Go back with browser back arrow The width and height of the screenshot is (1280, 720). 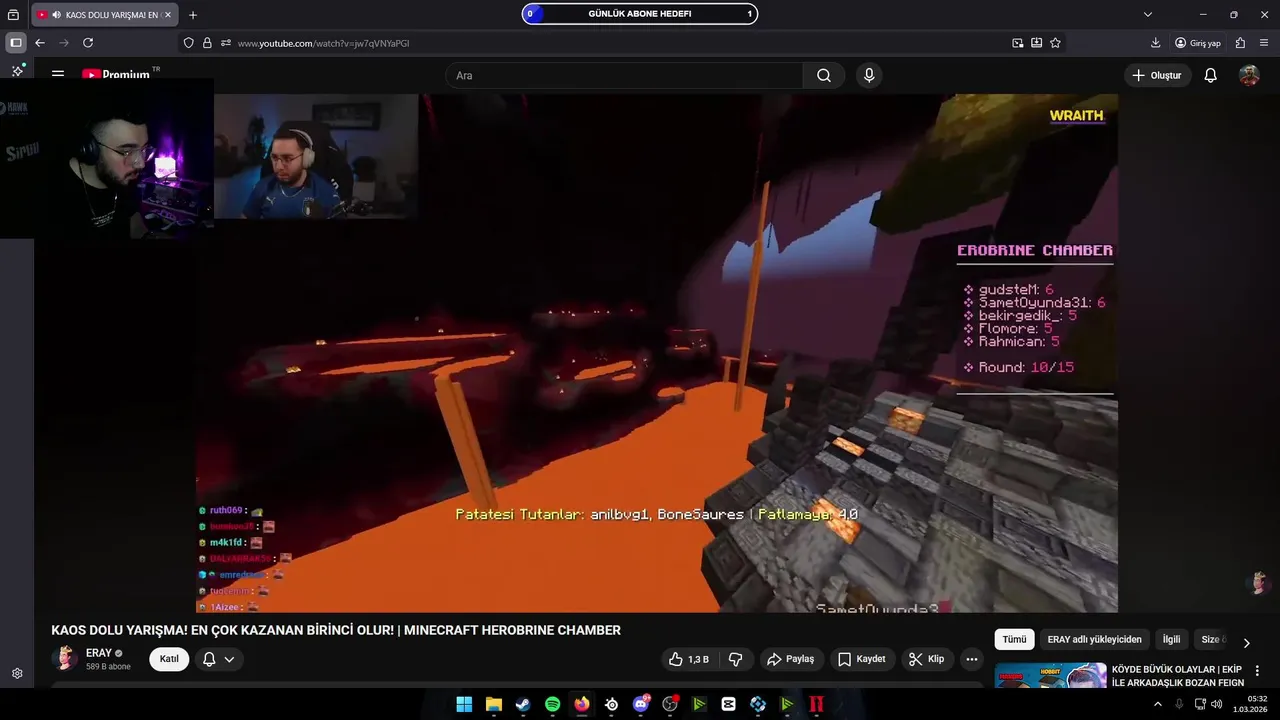pos(40,43)
